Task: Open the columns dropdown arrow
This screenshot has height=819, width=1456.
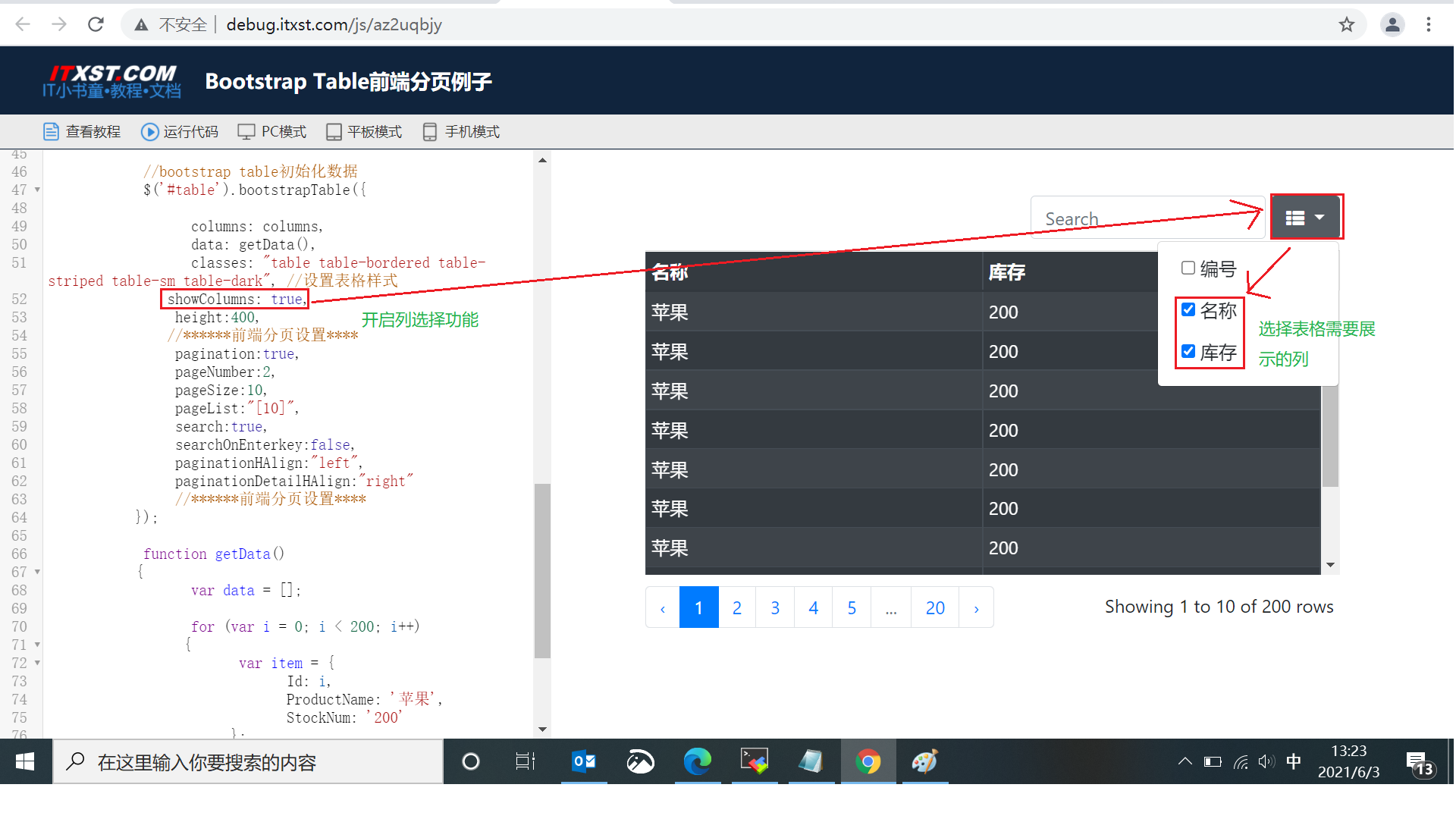Action: (1321, 216)
